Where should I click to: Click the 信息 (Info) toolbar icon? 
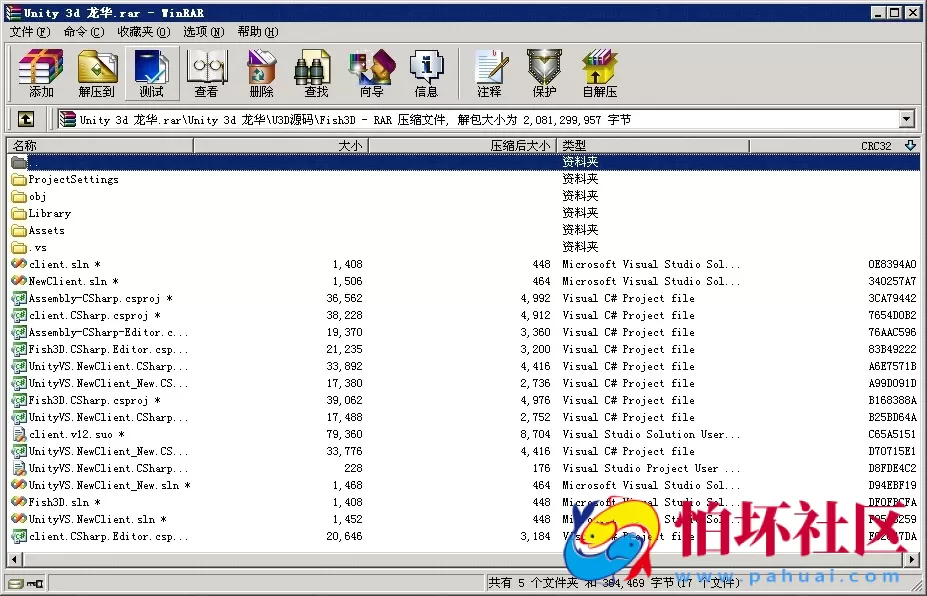pos(427,73)
